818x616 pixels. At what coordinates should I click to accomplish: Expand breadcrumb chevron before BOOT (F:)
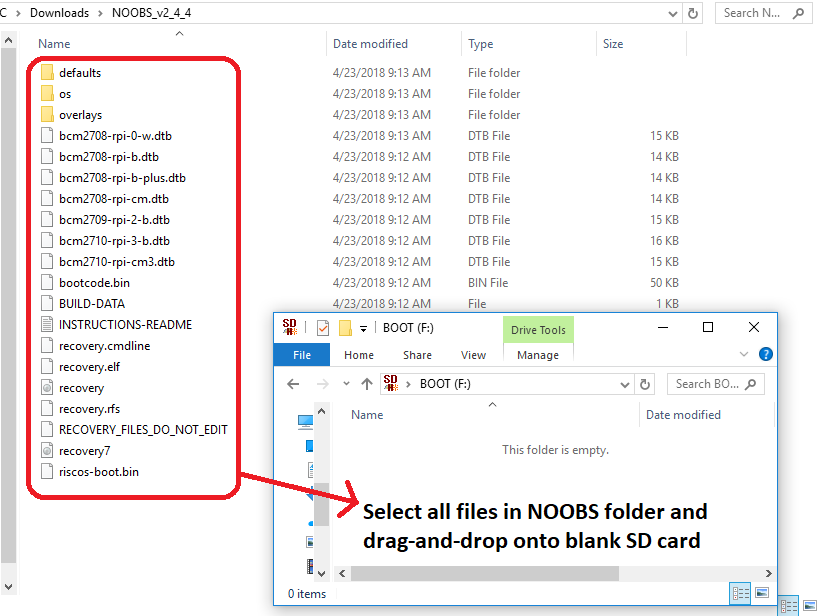coord(408,384)
